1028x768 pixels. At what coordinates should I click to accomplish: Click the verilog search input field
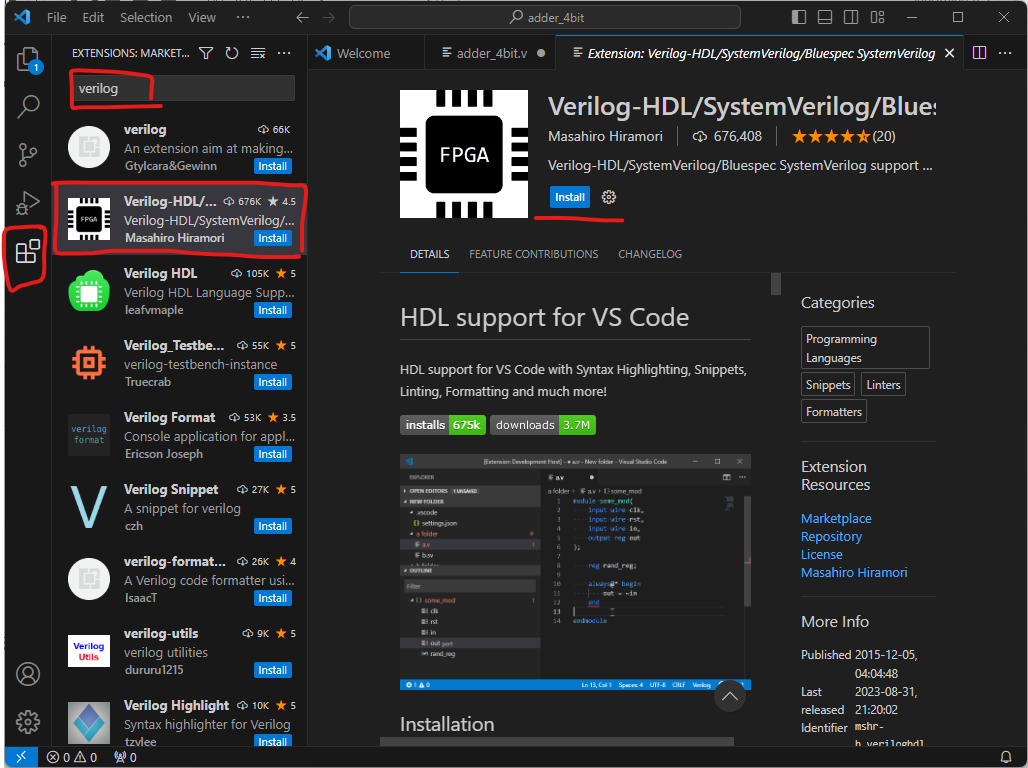(x=182, y=88)
